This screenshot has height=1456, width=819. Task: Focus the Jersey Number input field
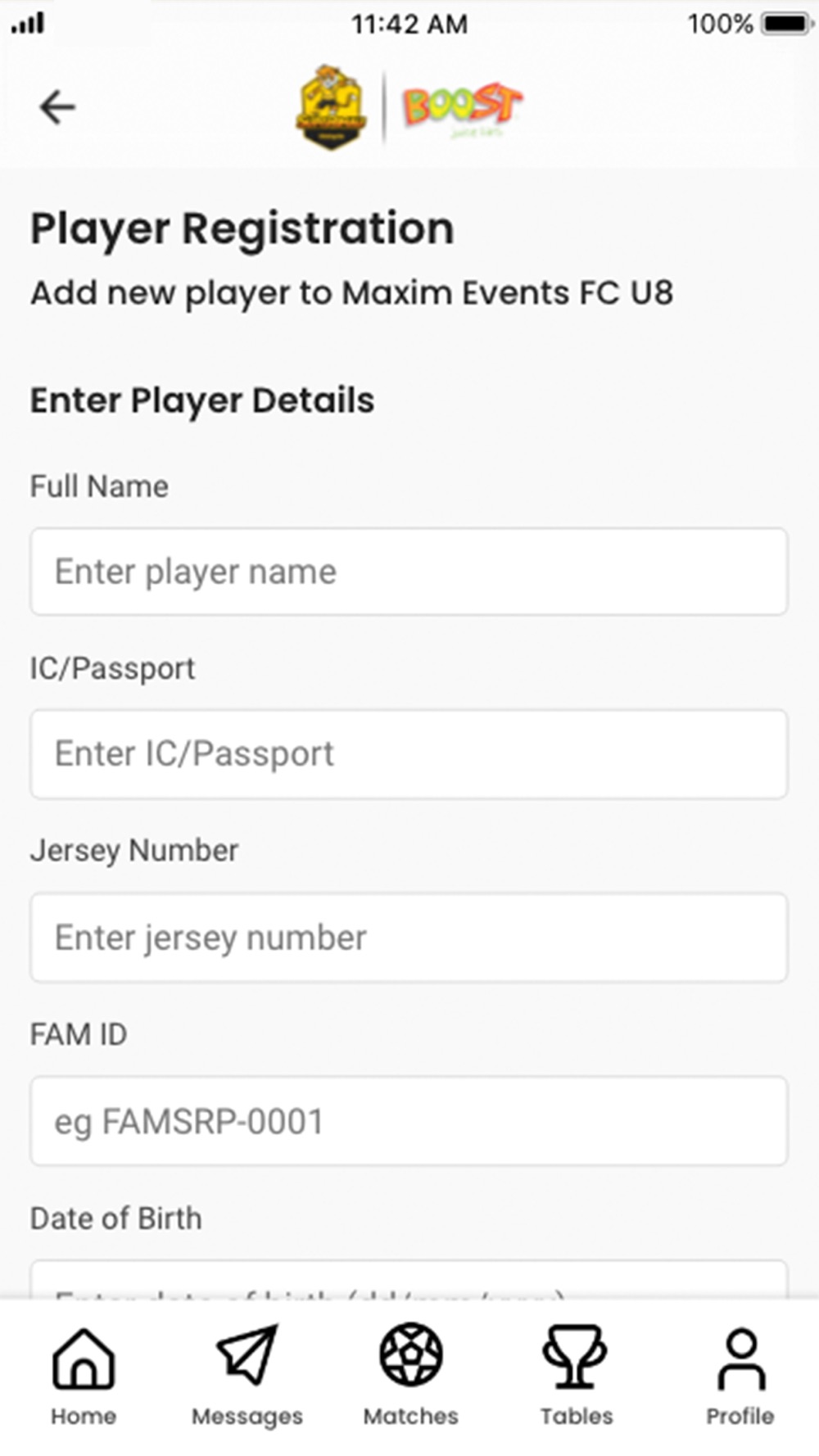tap(409, 938)
